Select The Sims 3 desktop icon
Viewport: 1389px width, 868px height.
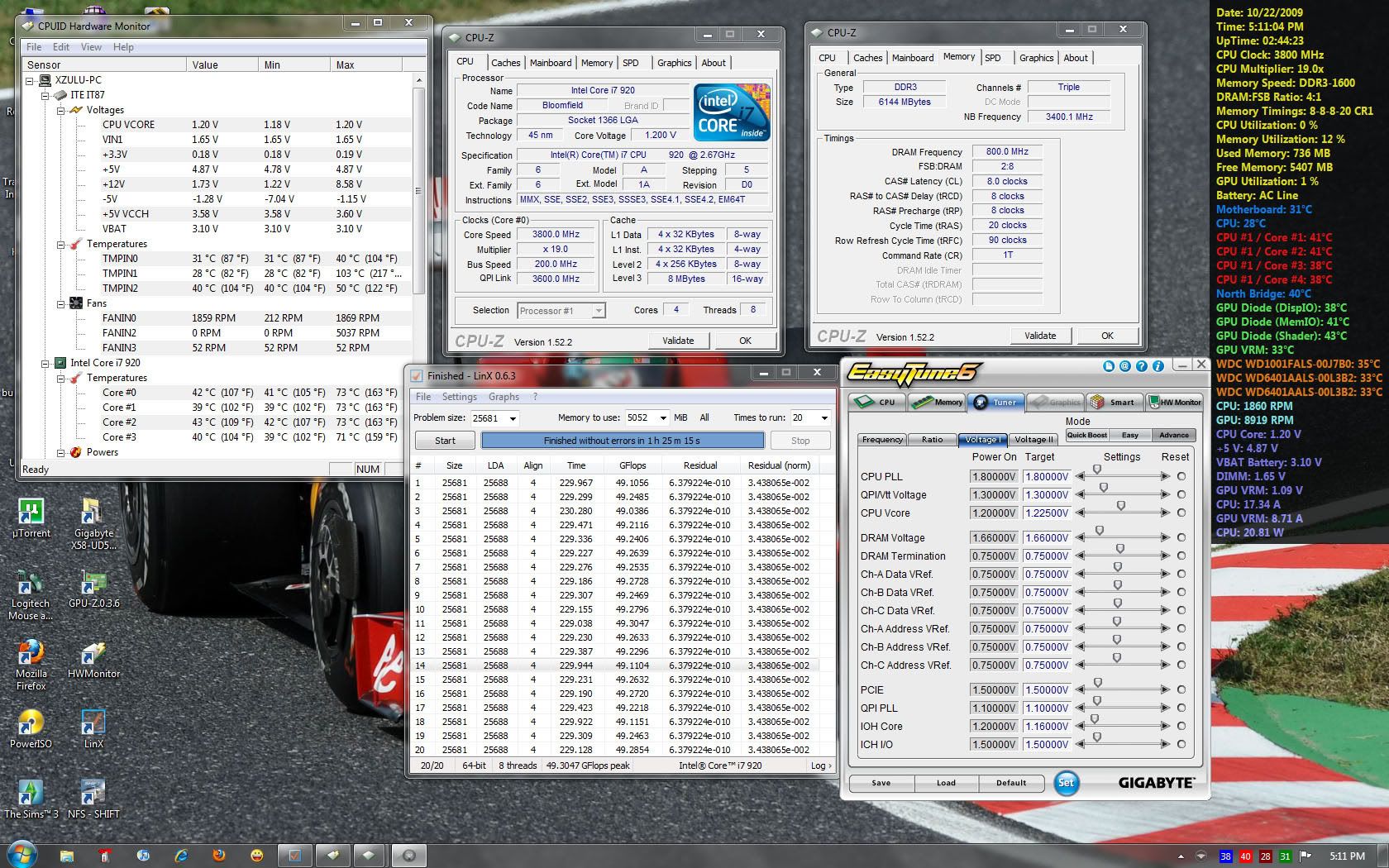[31, 799]
